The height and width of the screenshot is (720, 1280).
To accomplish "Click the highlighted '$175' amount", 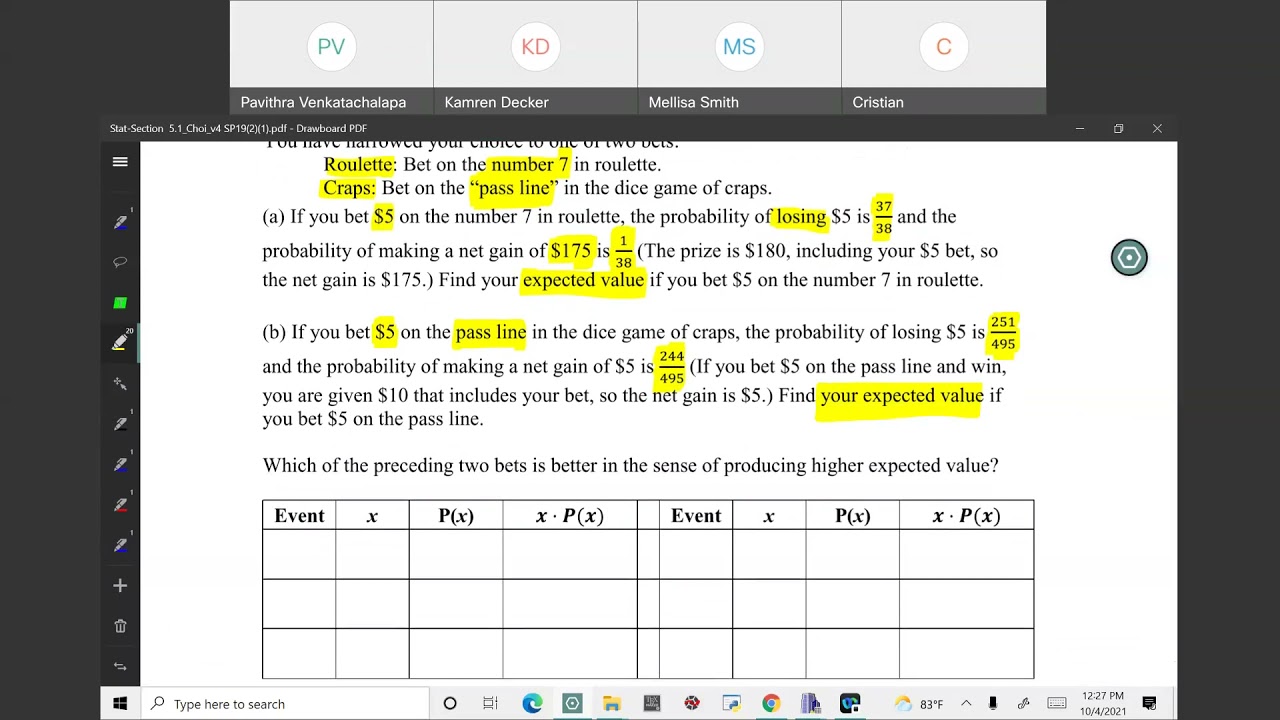I will click(x=571, y=251).
